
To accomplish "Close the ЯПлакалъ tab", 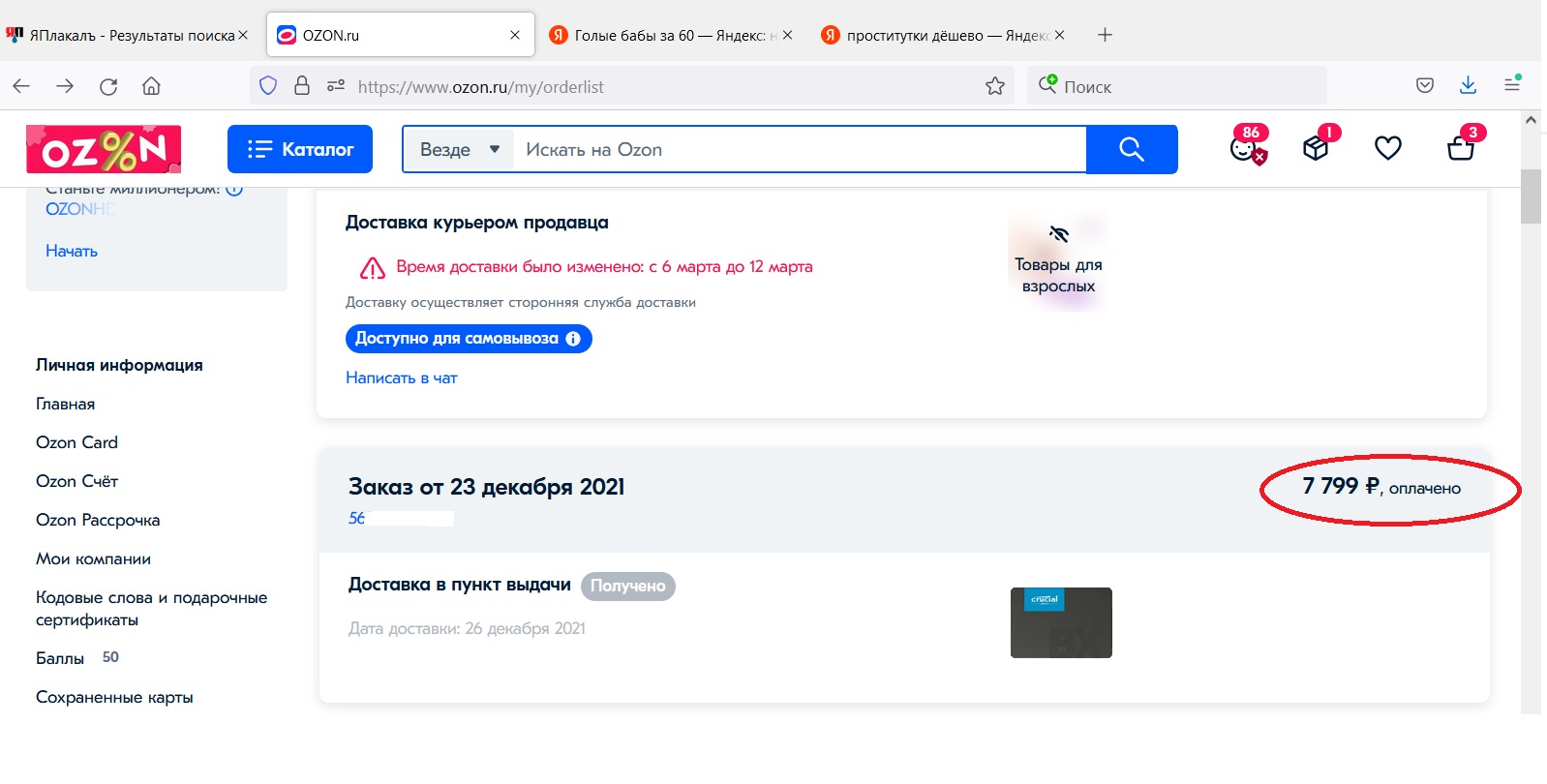I will tap(243, 35).
